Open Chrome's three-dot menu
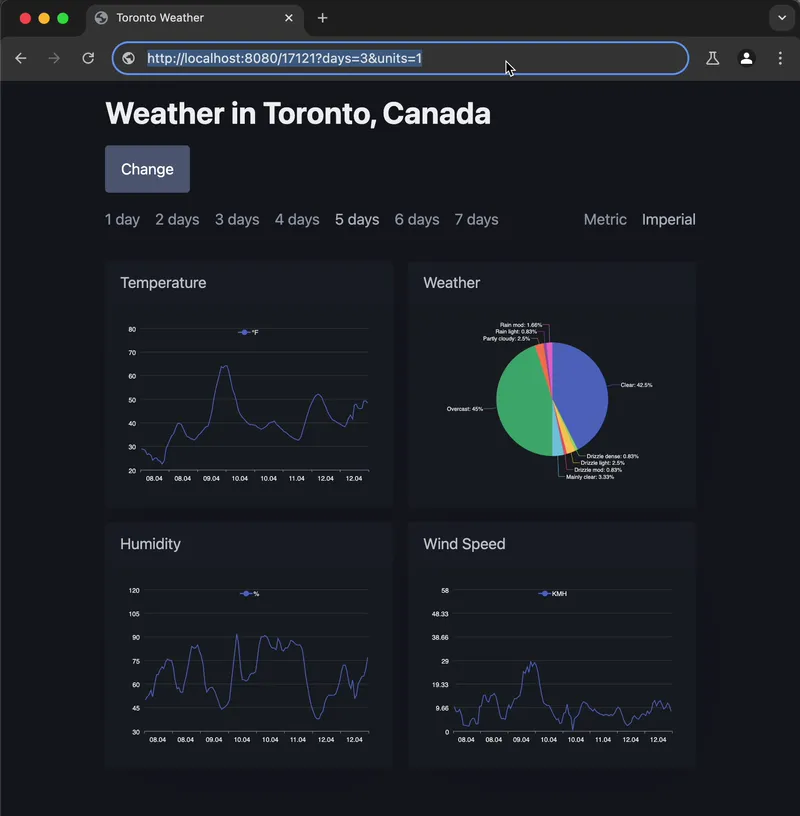The width and height of the screenshot is (800, 816). pos(780,58)
